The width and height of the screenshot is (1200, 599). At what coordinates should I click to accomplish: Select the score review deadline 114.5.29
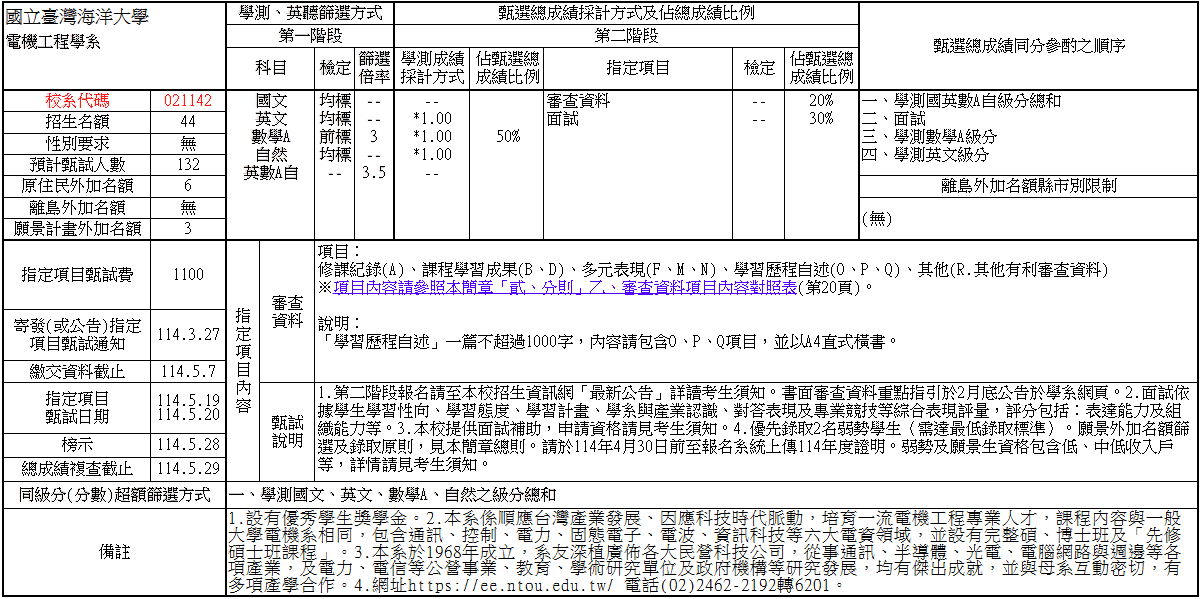coord(188,468)
